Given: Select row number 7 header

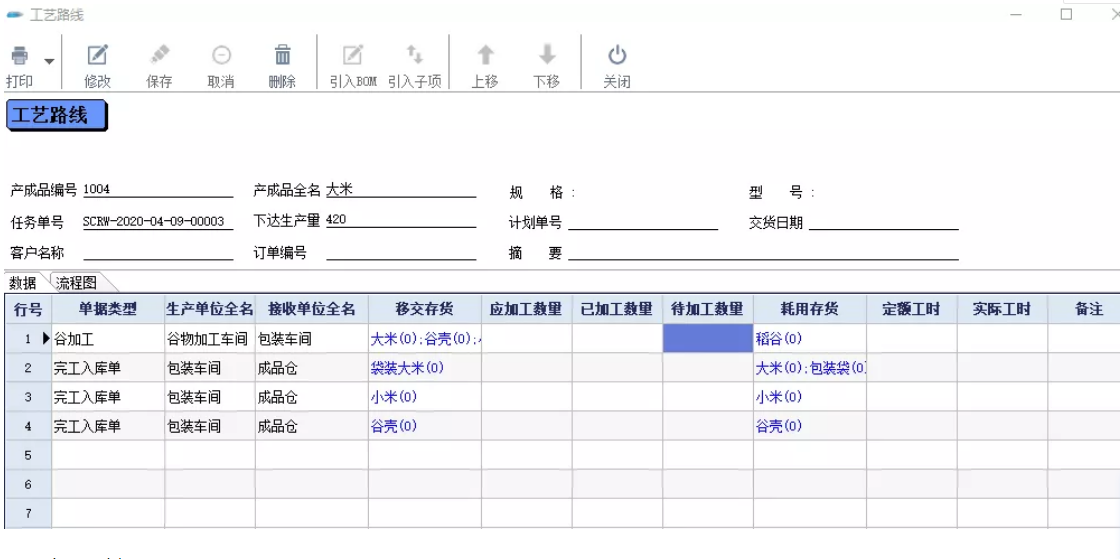Looking at the screenshot, I should 28,513.
